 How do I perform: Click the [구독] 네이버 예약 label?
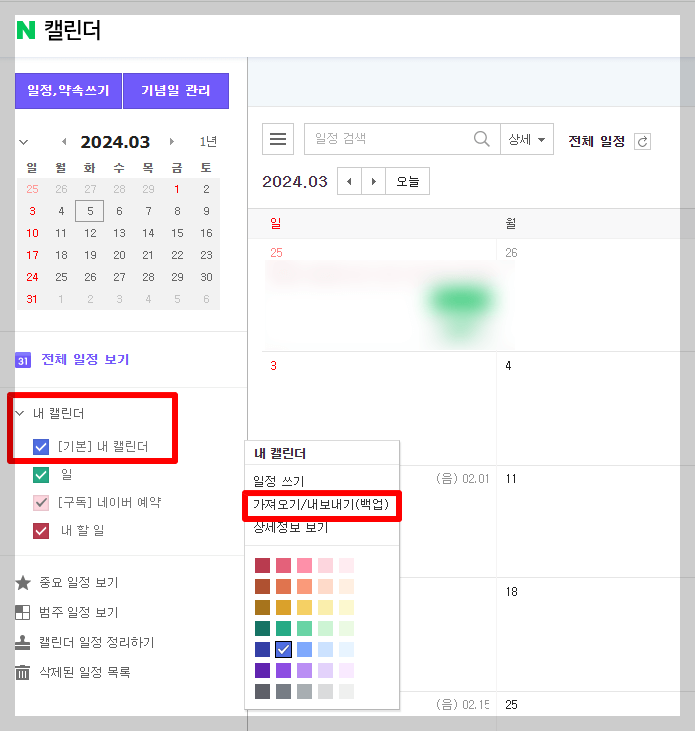[x=110, y=502]
